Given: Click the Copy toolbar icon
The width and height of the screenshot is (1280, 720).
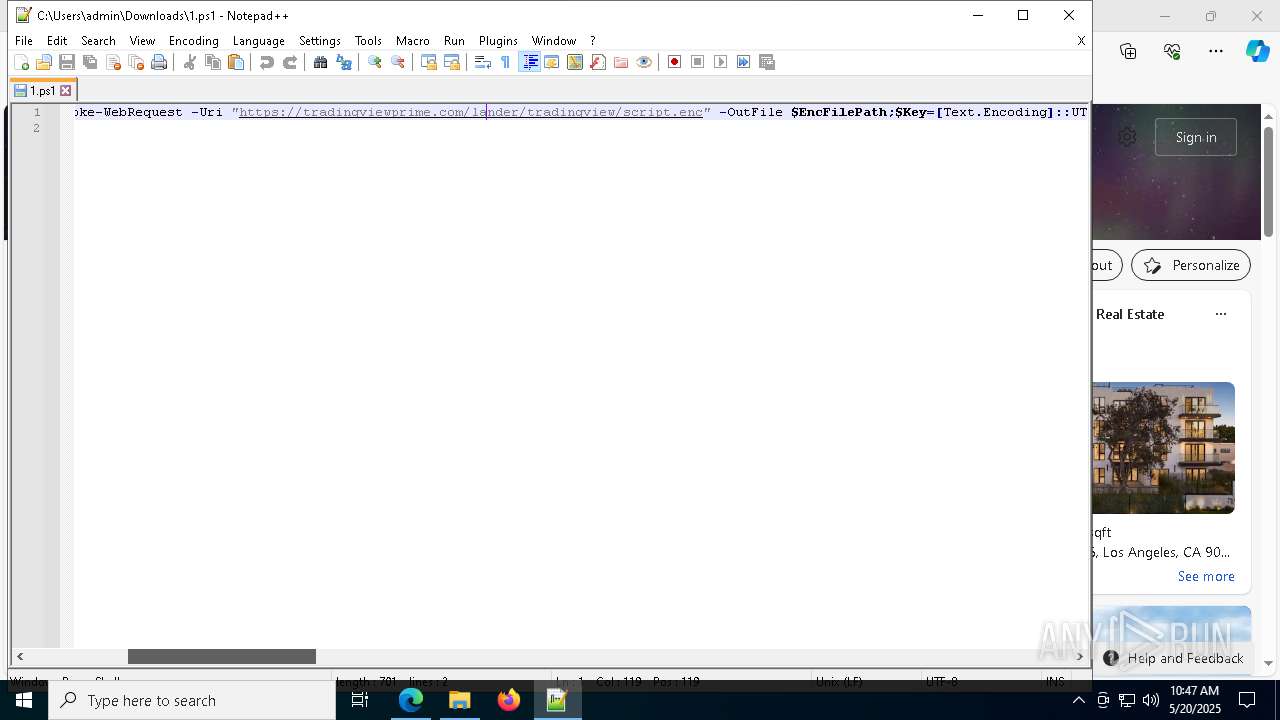Looking at the screenshot, I should tap(213, 62).
